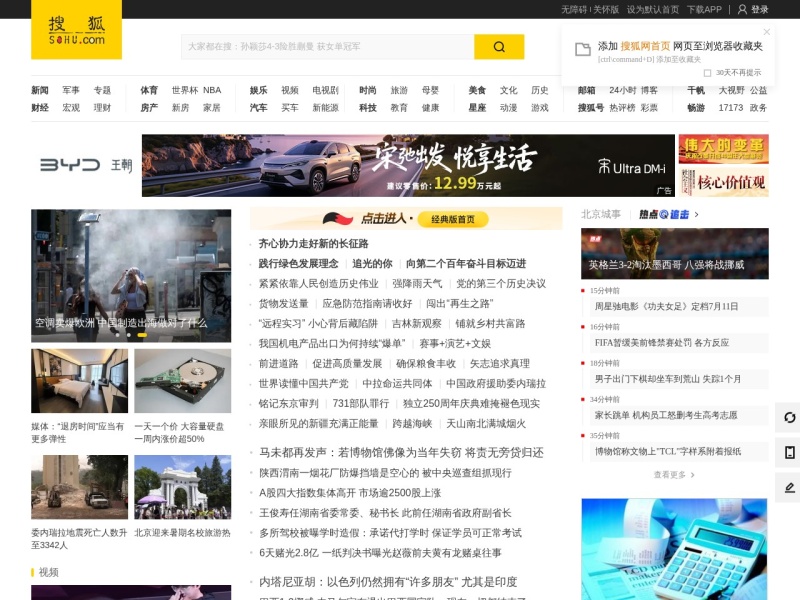
Task: Open the 邮箱 navigation link
Action: tap(586, 90)
